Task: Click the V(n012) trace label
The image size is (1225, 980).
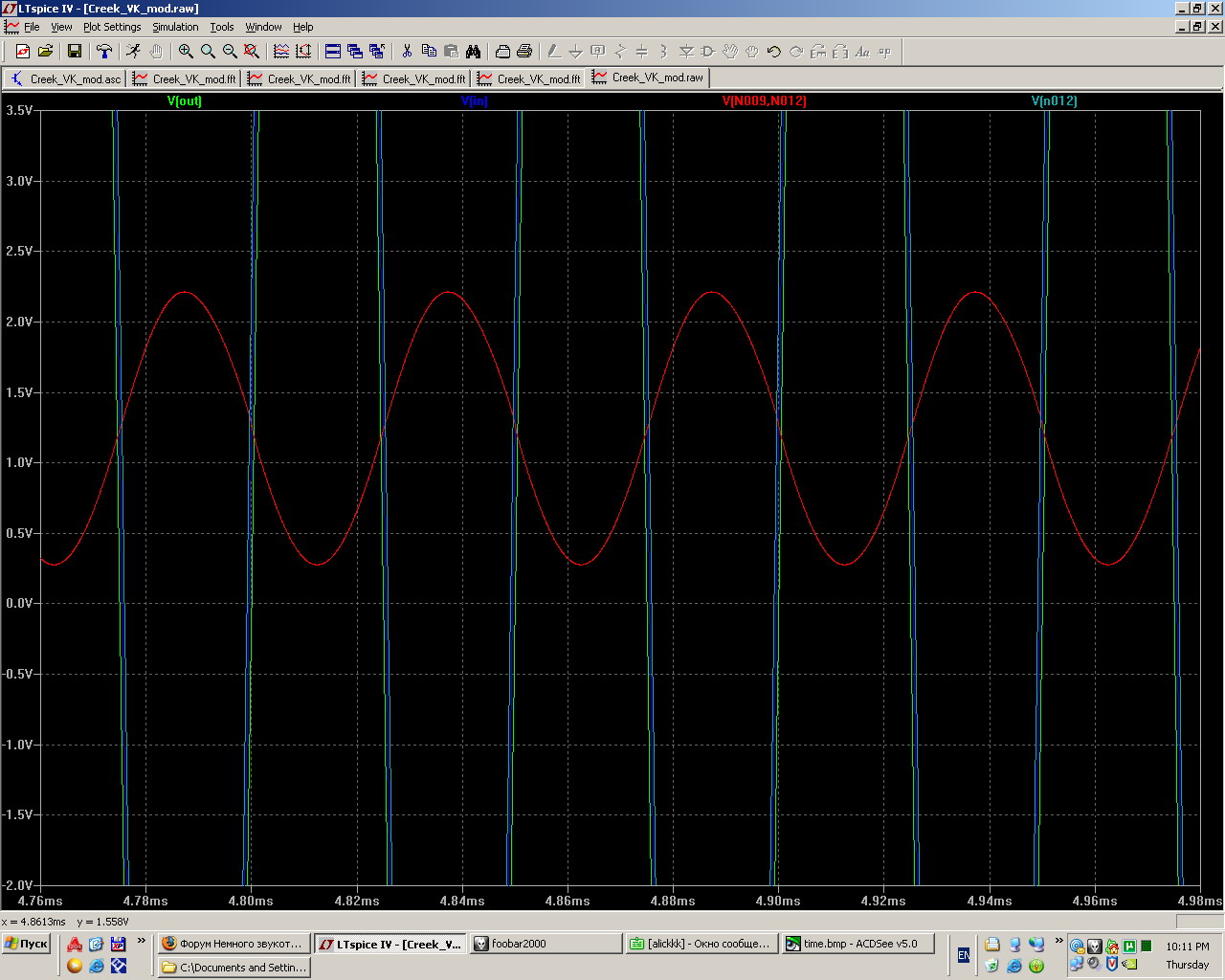Action: pyautogui.click(x=1054, y=100)
